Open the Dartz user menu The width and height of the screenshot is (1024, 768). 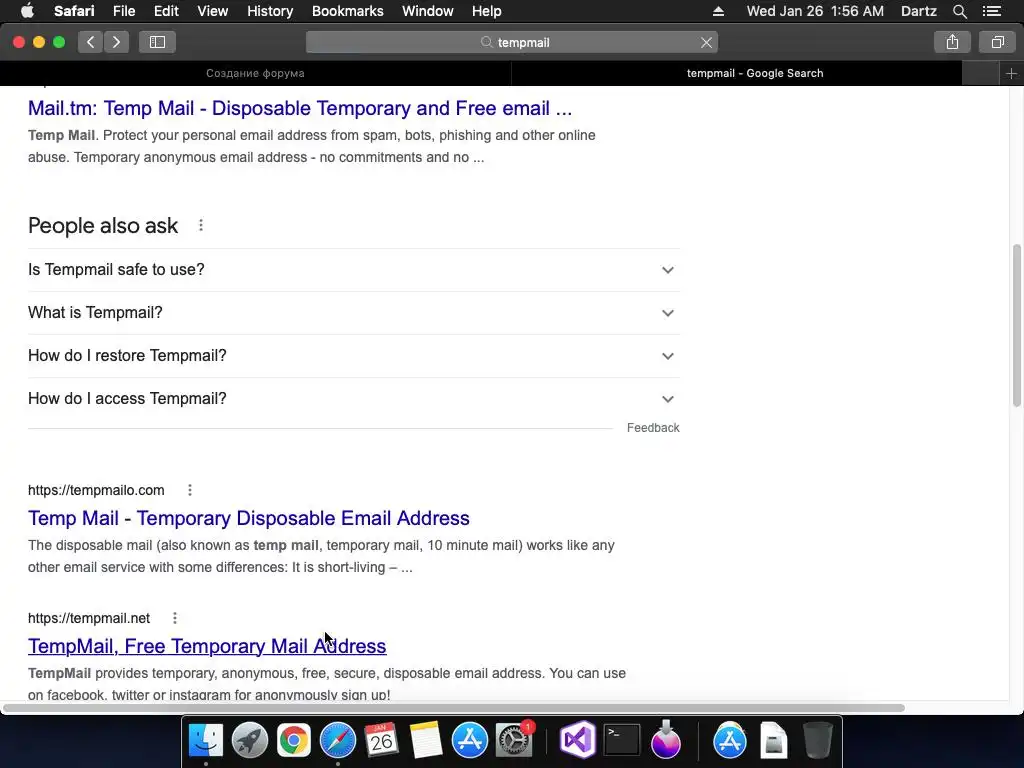918,11
